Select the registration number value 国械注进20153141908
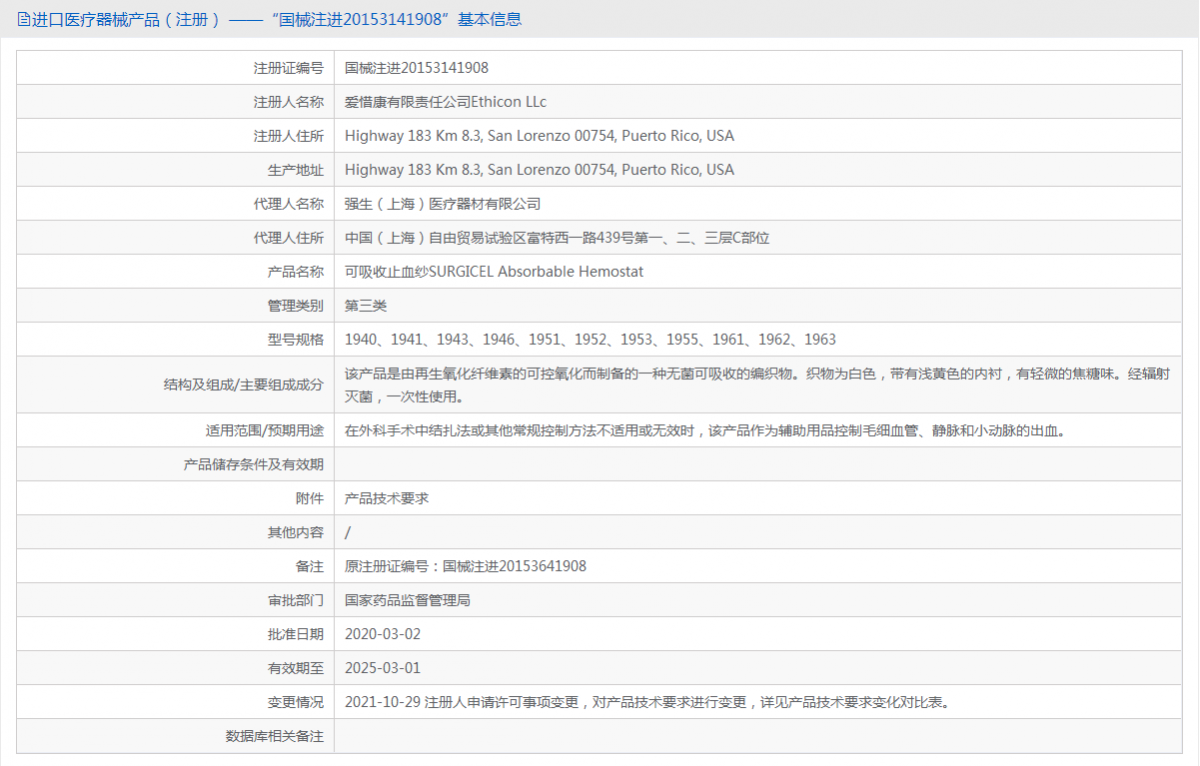The height and width of the screenshot is (766, 1200). (416, 68)
